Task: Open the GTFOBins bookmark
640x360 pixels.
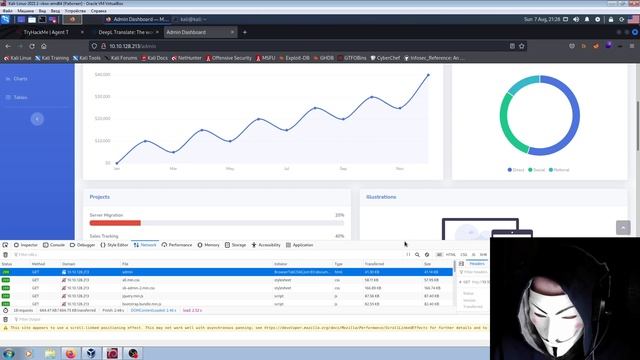Action: click(352, 58)
